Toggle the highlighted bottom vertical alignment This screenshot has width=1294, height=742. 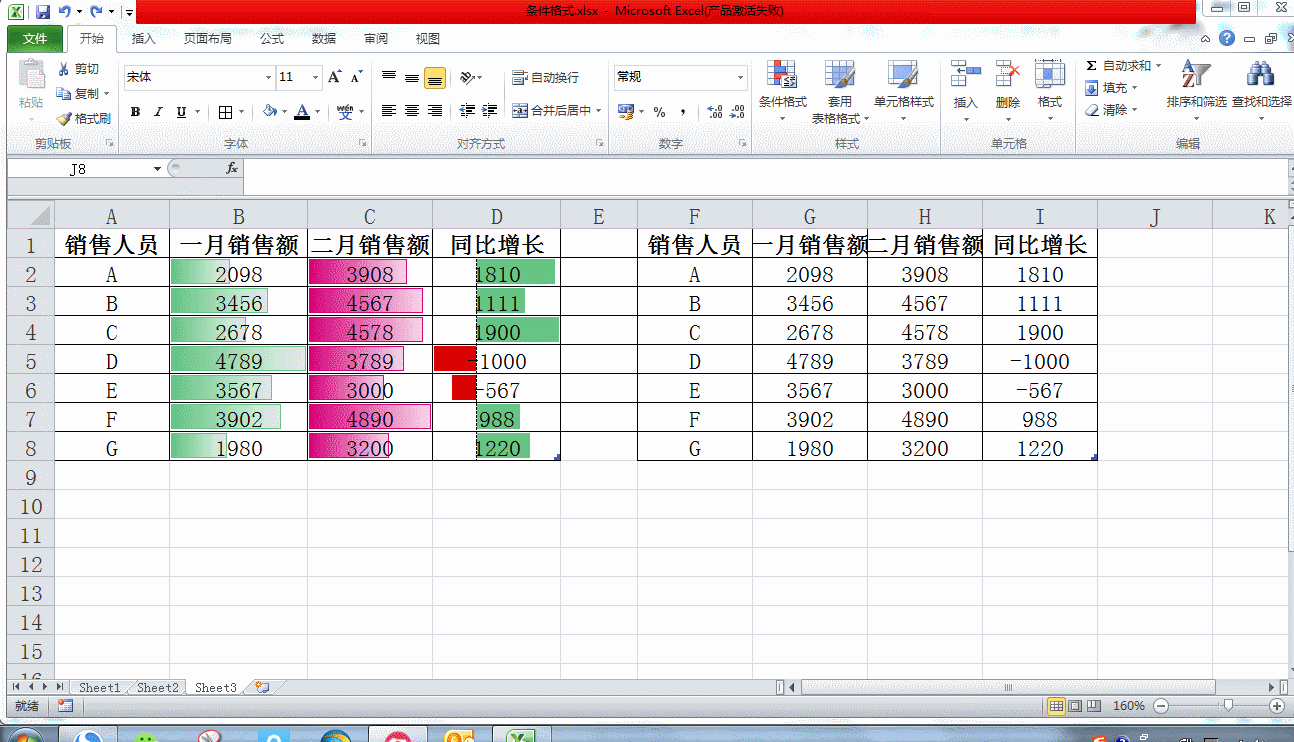pos(435,78)
